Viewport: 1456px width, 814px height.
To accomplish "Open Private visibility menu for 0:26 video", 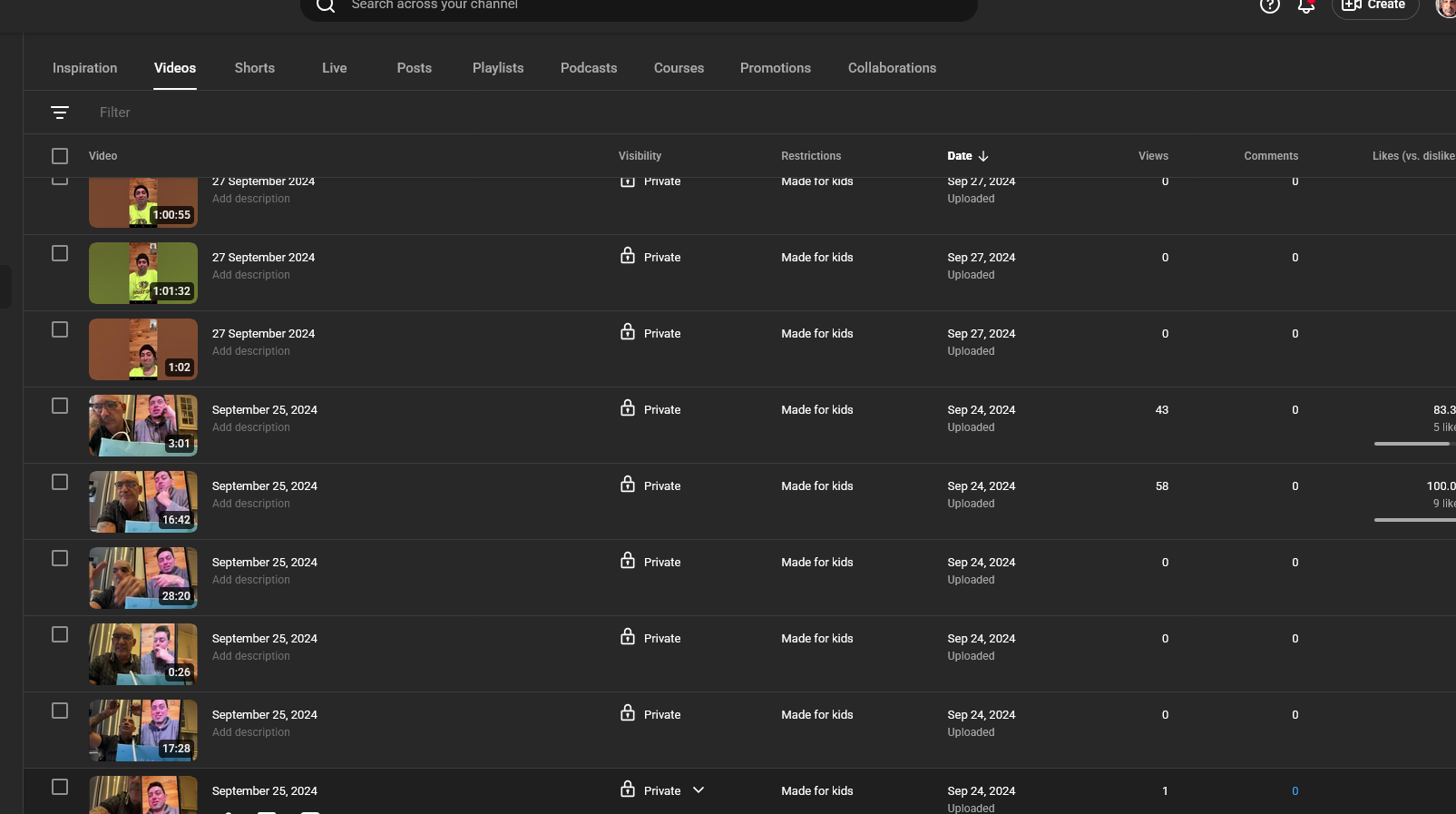I will [661, 639].
